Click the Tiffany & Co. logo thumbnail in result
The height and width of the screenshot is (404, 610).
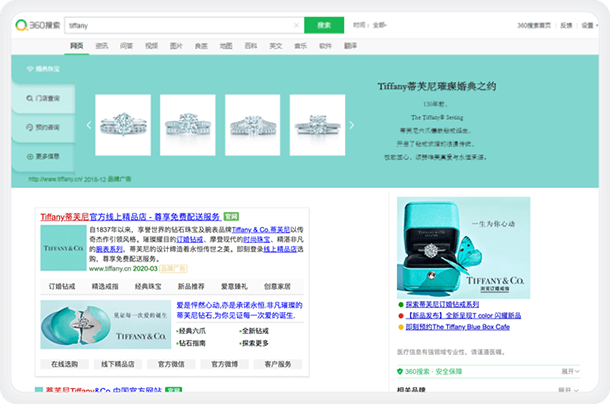(63, 248)
